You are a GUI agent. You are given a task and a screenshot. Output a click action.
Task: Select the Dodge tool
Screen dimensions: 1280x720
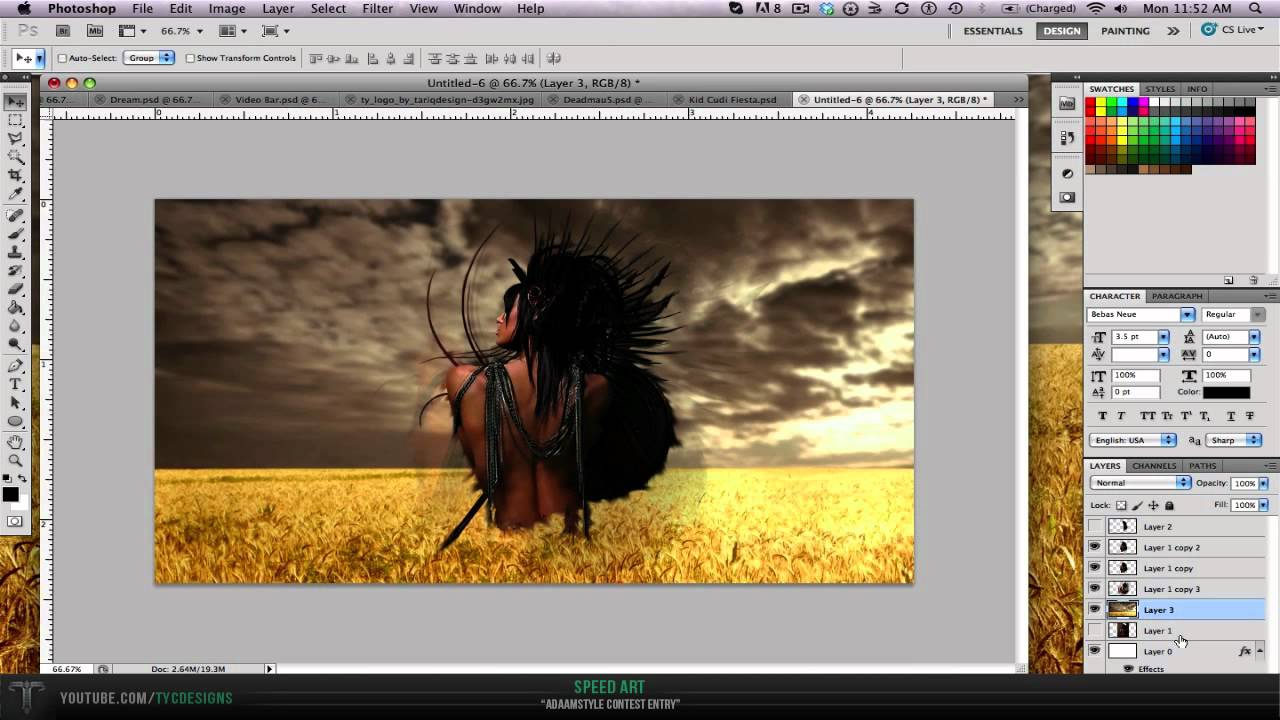click(x=16, y=345)
